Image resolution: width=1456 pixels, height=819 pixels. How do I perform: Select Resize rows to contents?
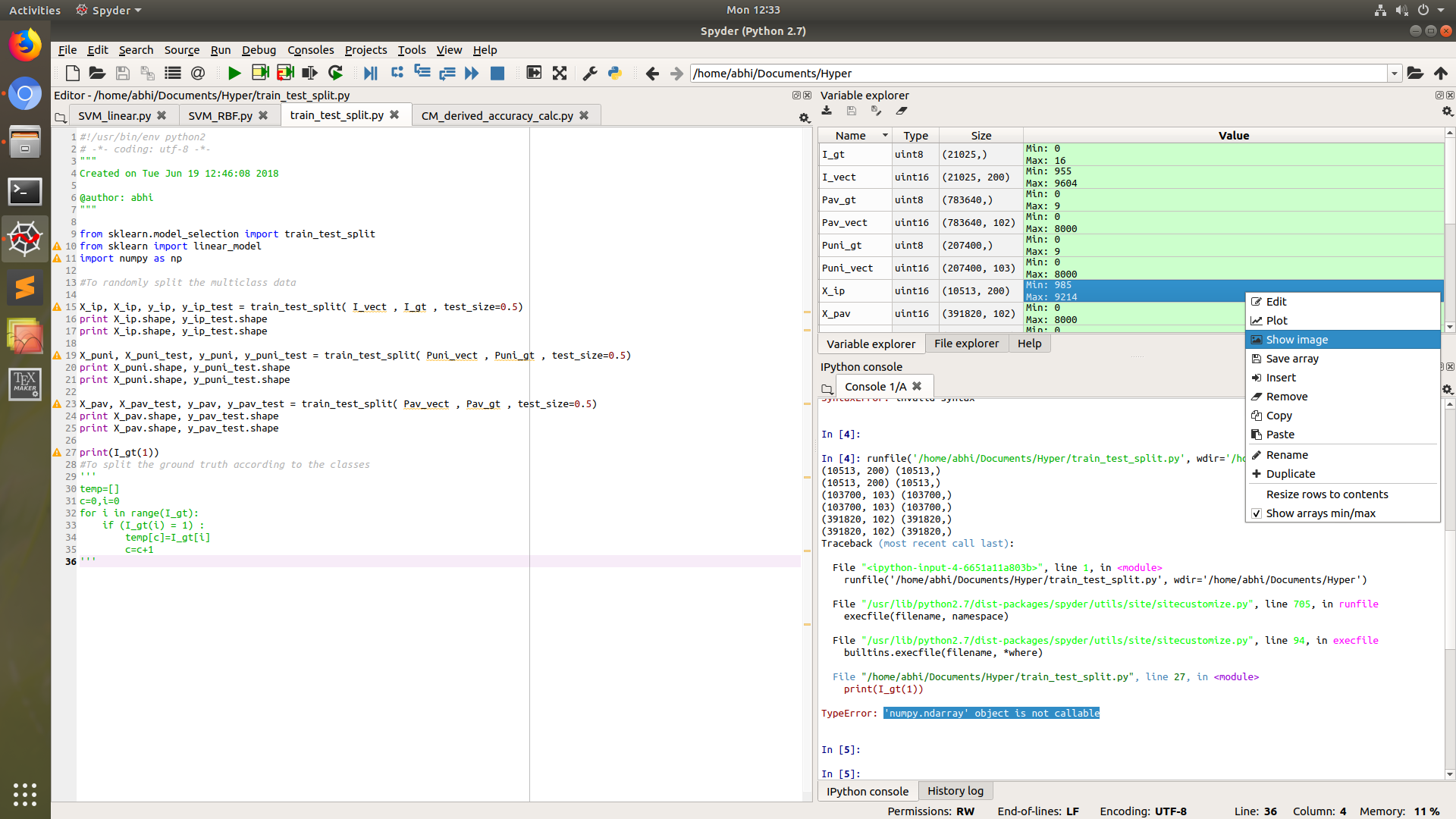[x=1342, y=494]
